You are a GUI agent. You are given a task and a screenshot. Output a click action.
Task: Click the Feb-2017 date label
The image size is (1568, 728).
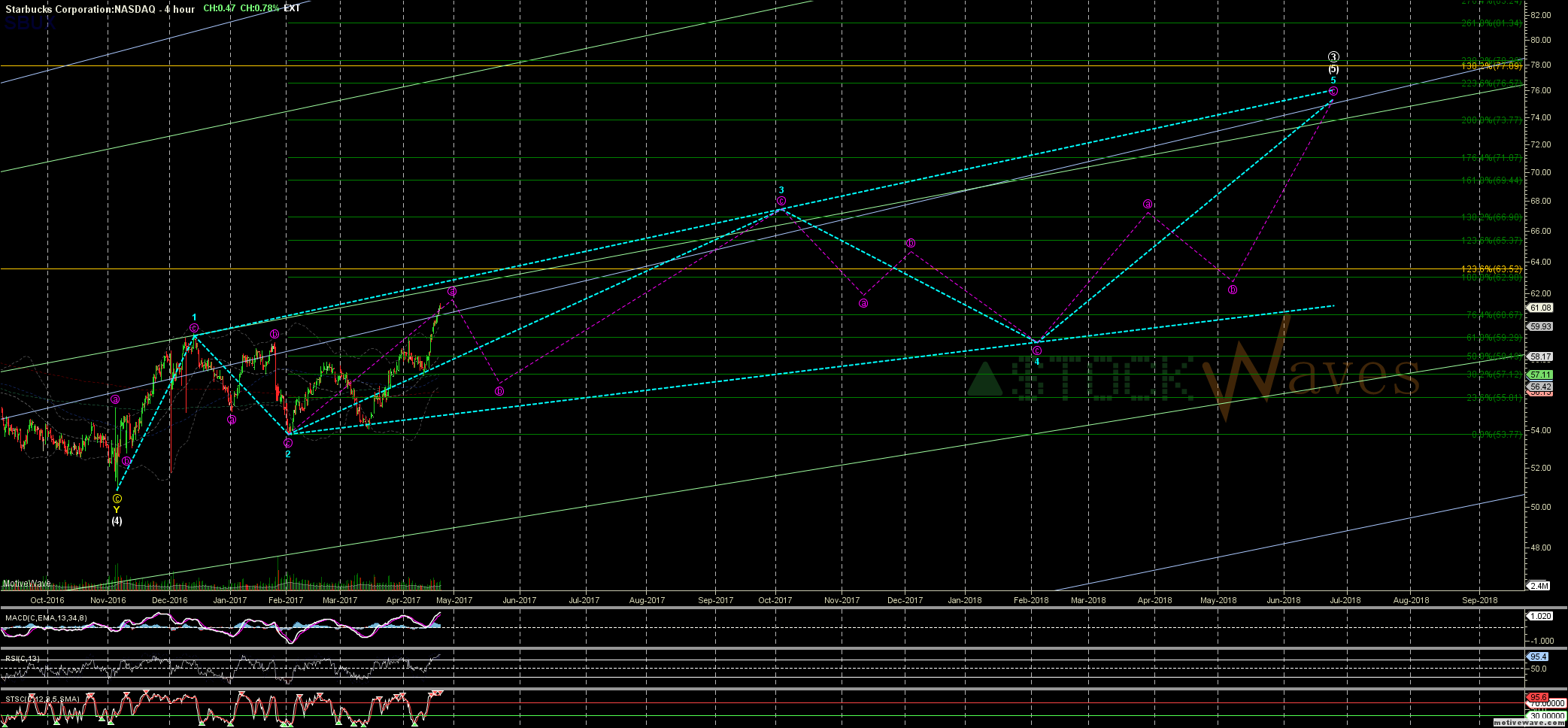(286, 600)
